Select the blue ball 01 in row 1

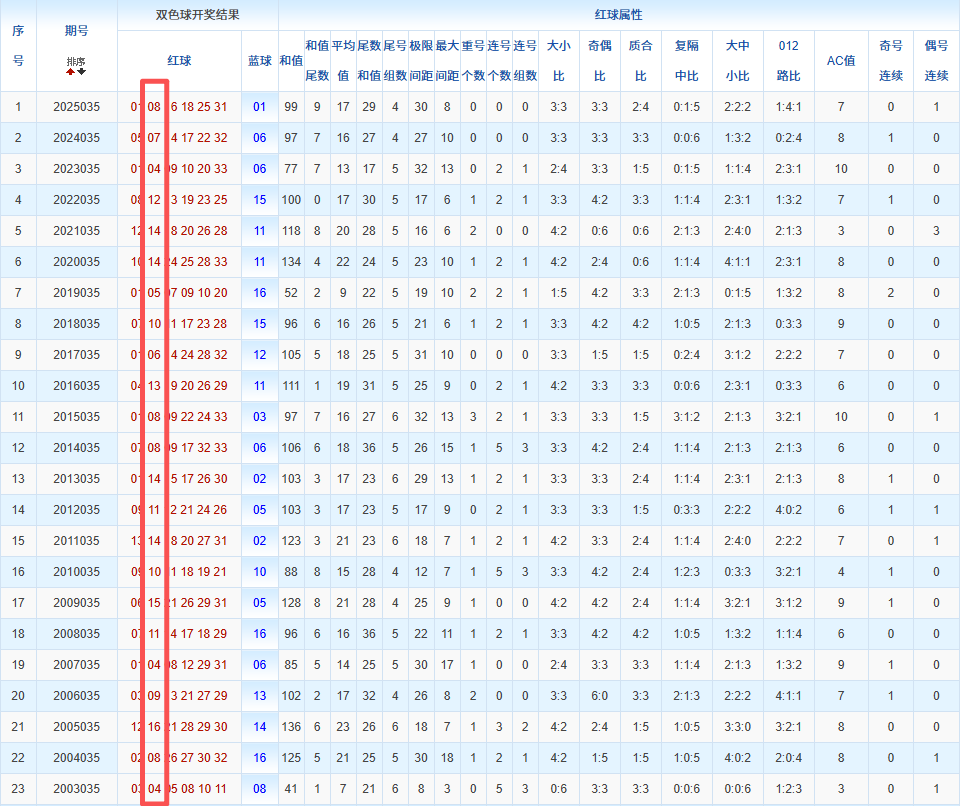pos(260,107)
